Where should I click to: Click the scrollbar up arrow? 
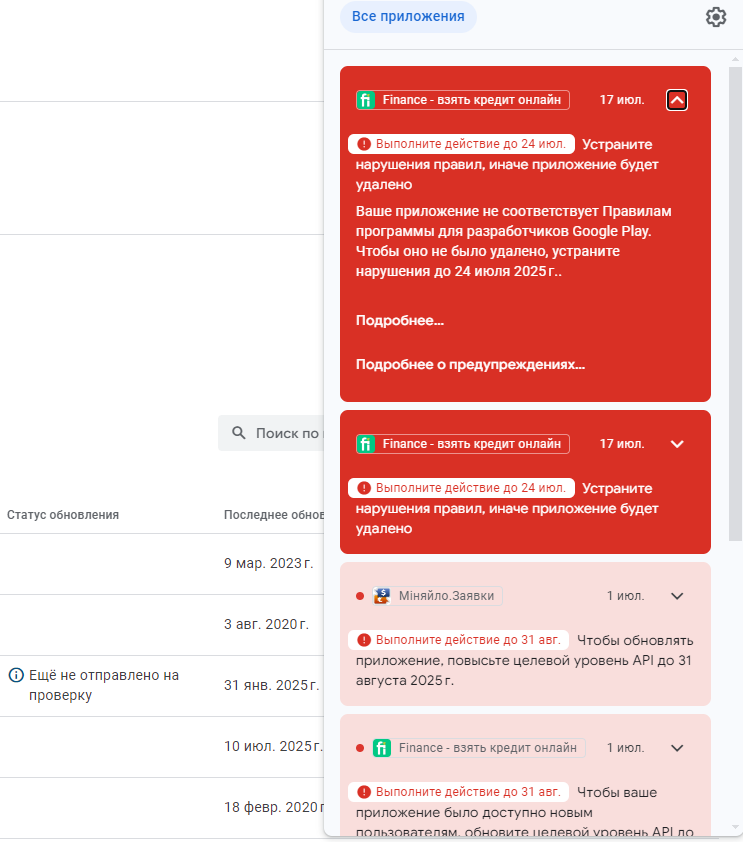tap(735, 59)
